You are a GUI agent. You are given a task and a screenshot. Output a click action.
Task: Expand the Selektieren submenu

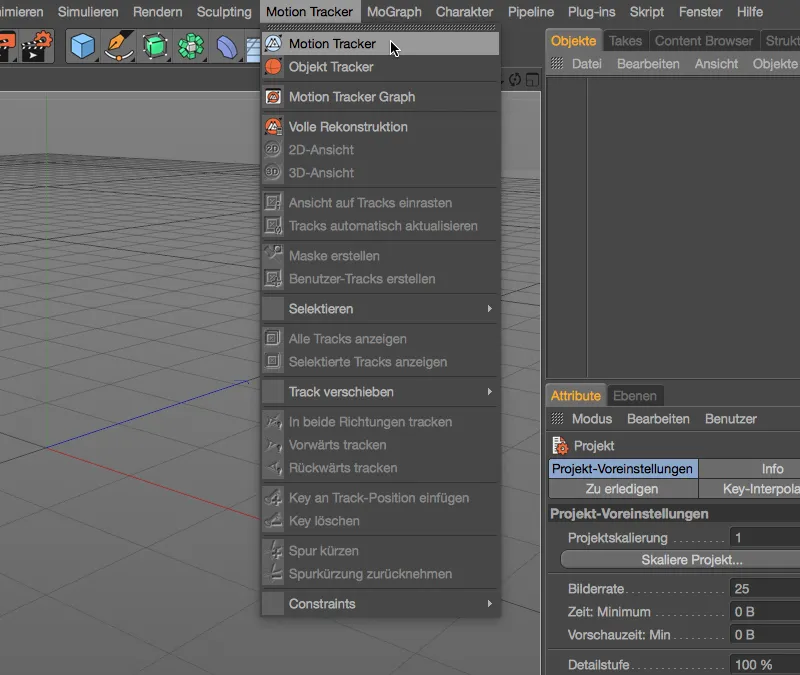[380, 309]
